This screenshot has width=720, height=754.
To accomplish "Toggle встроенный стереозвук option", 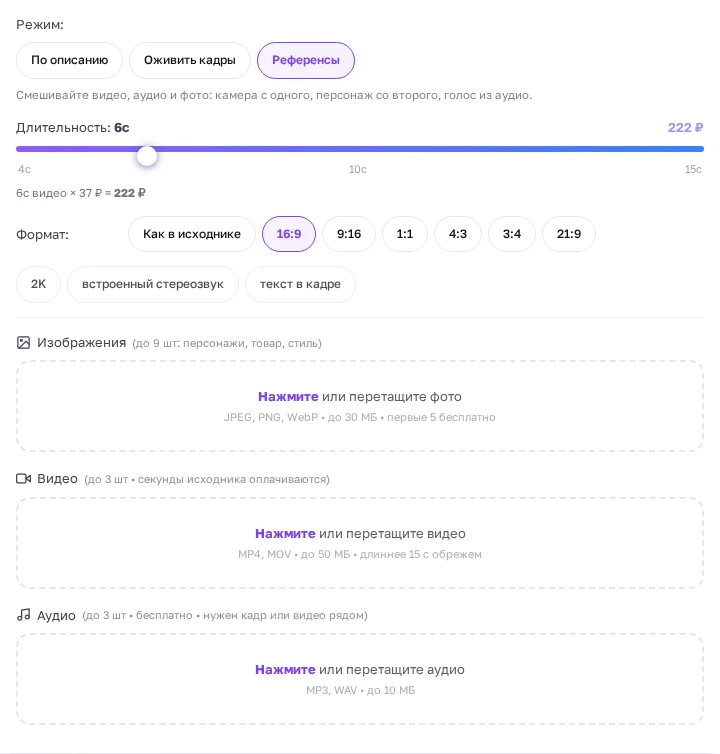I will [x=152, y=284].
